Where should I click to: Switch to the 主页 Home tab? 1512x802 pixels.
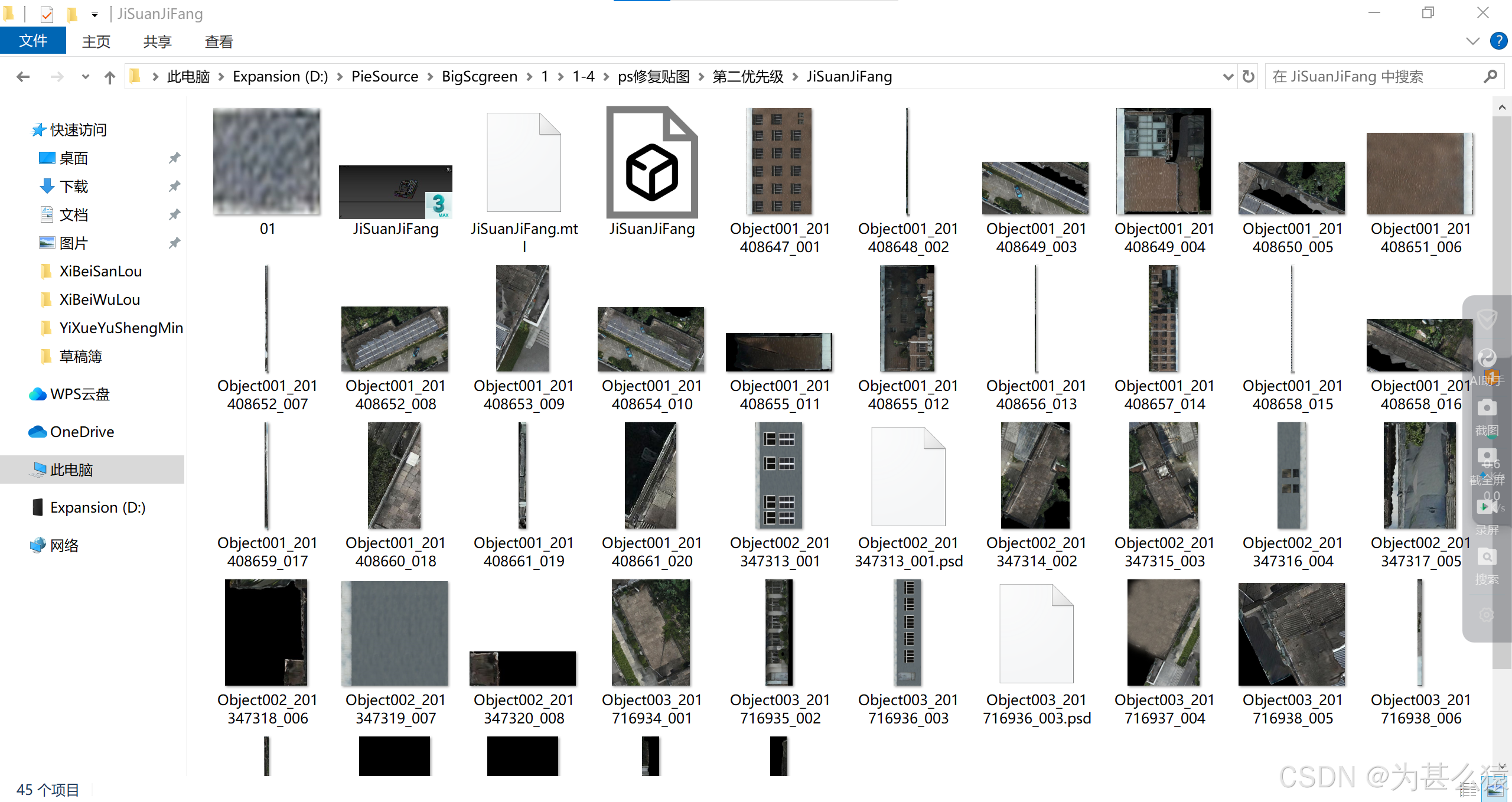pyautogui.click(x=96, y=42)
